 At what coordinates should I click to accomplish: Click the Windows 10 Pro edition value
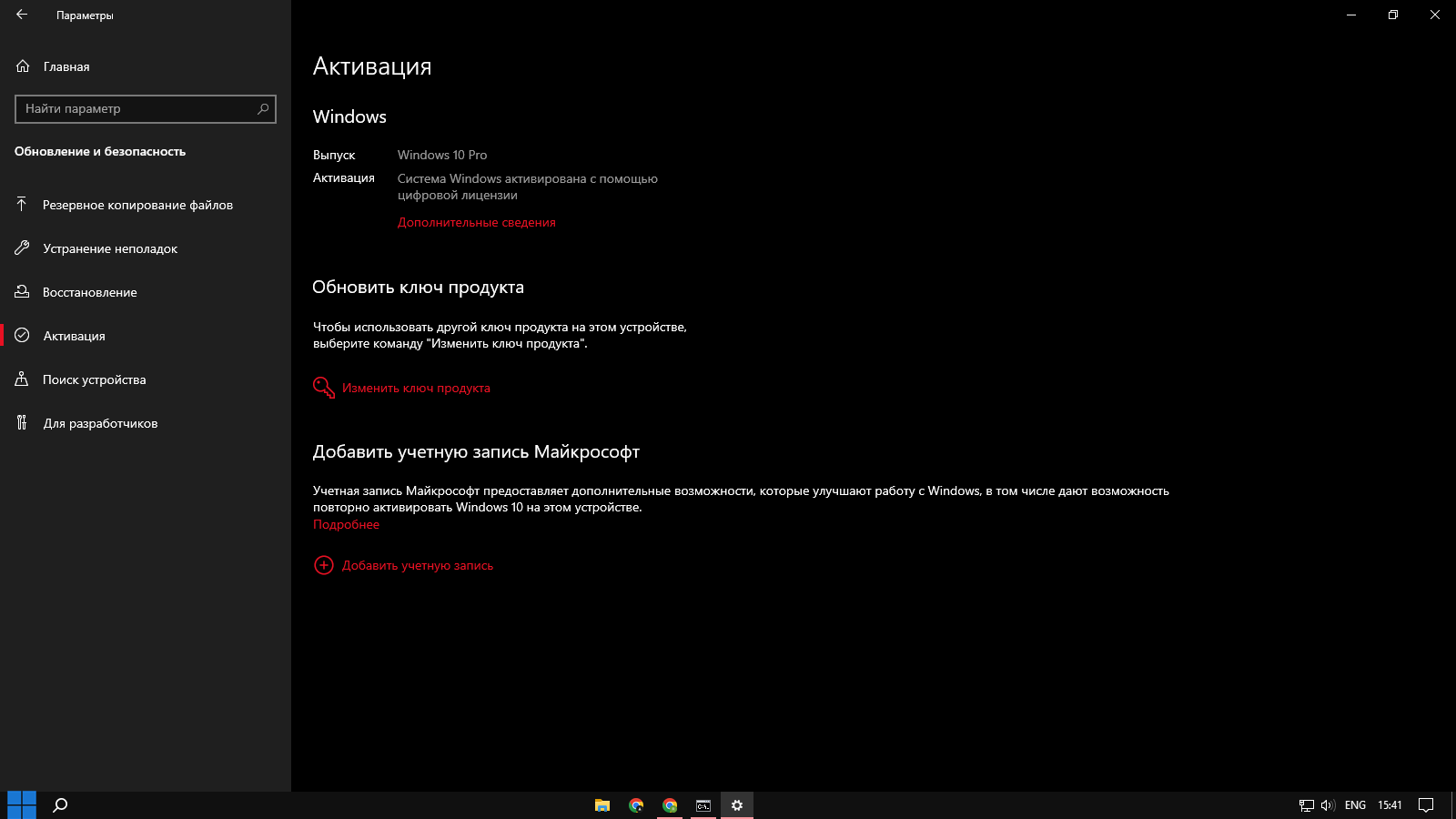(x=442, y=156)
